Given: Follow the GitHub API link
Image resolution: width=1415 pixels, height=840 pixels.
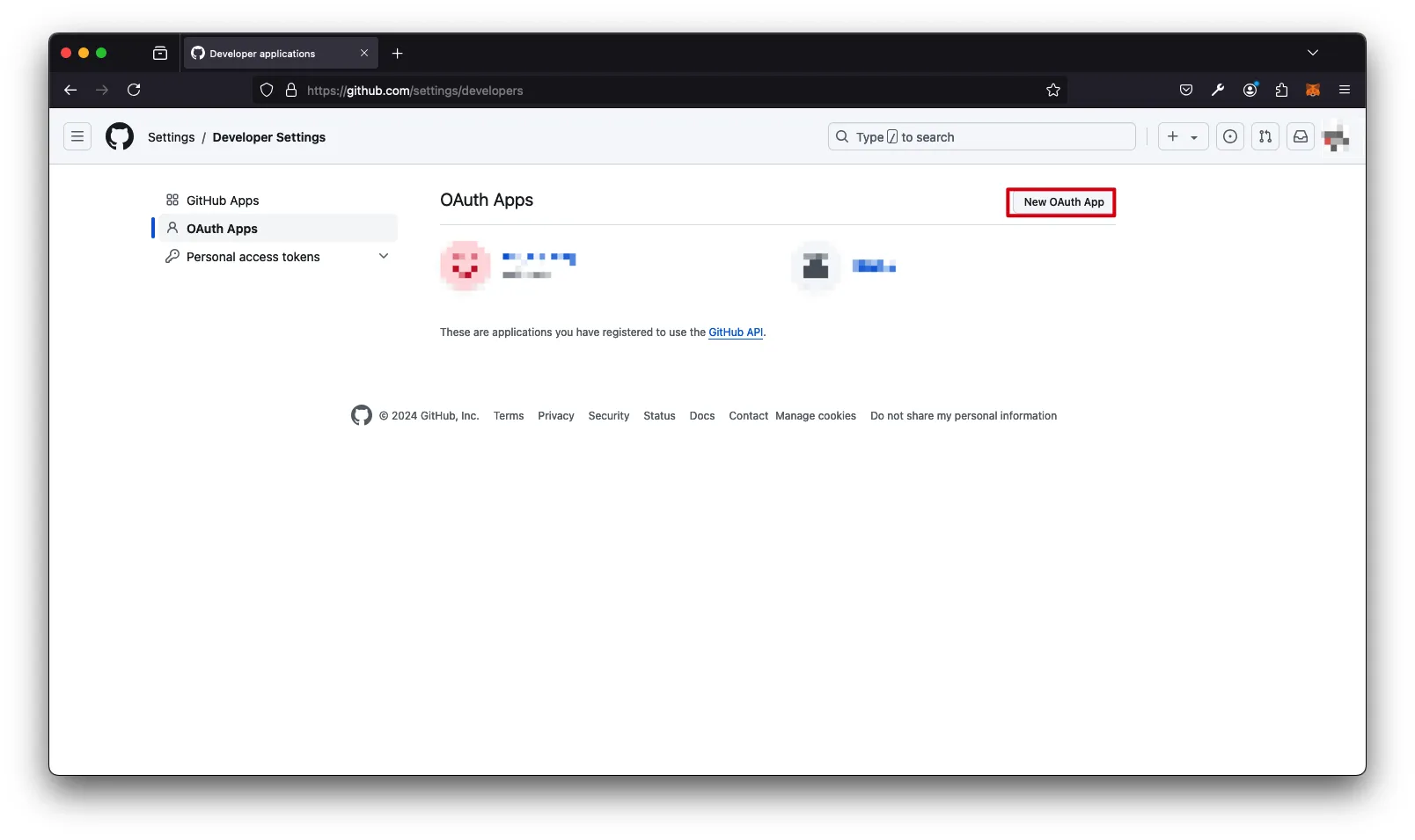Looking at the screenshot, I should coord(735,332).
